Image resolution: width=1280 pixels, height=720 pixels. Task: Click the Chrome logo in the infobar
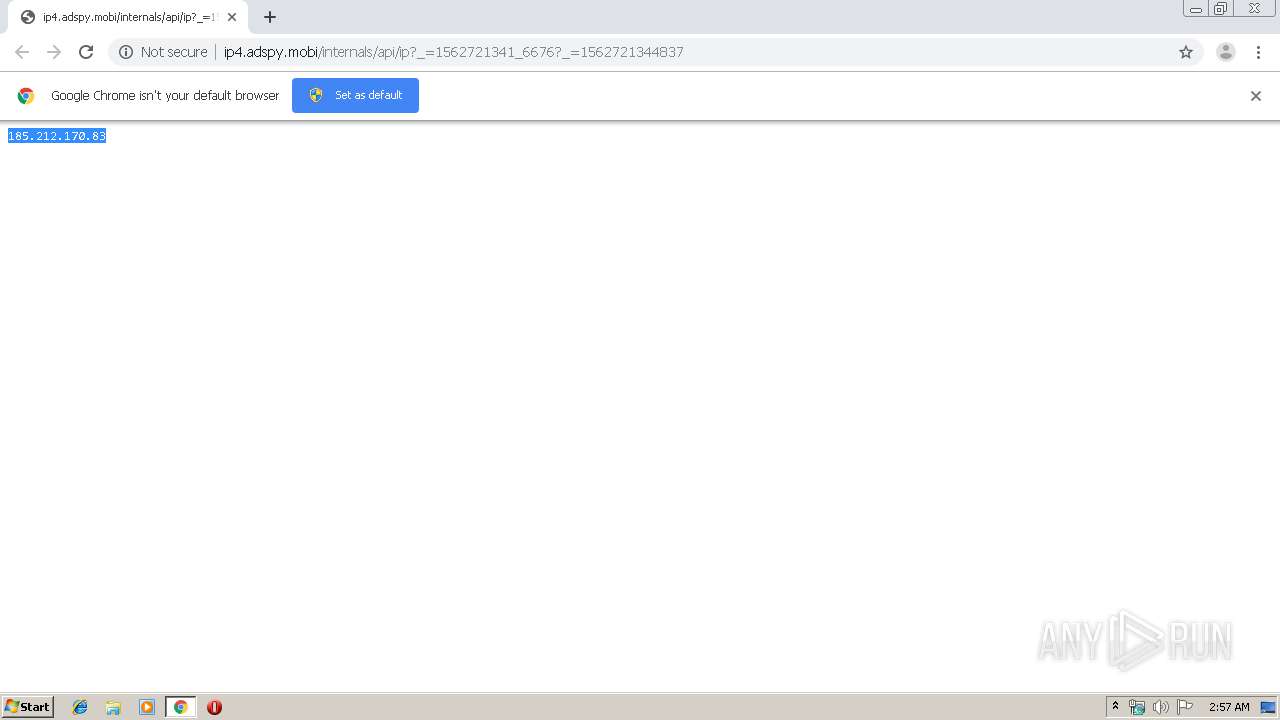(x=26, y=96)
